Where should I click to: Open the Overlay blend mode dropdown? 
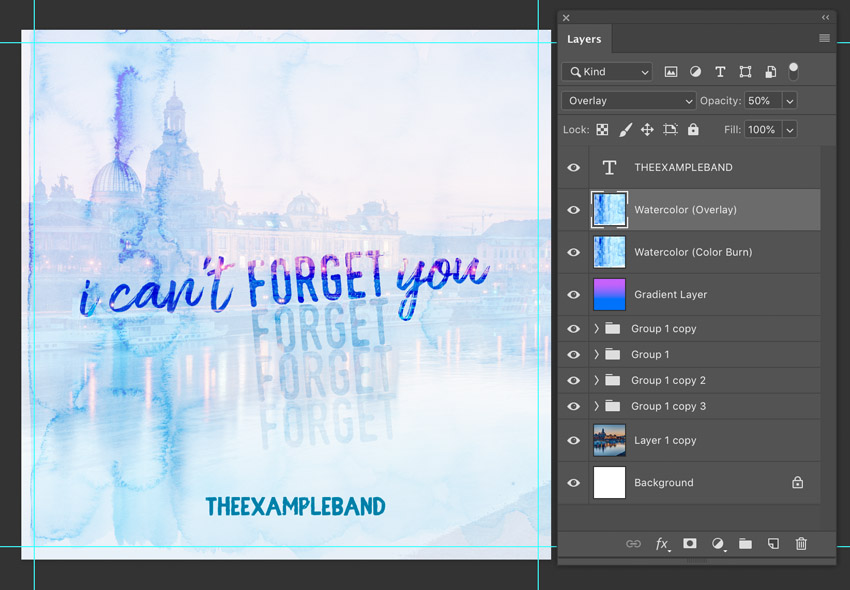click(x=629, y=101)
